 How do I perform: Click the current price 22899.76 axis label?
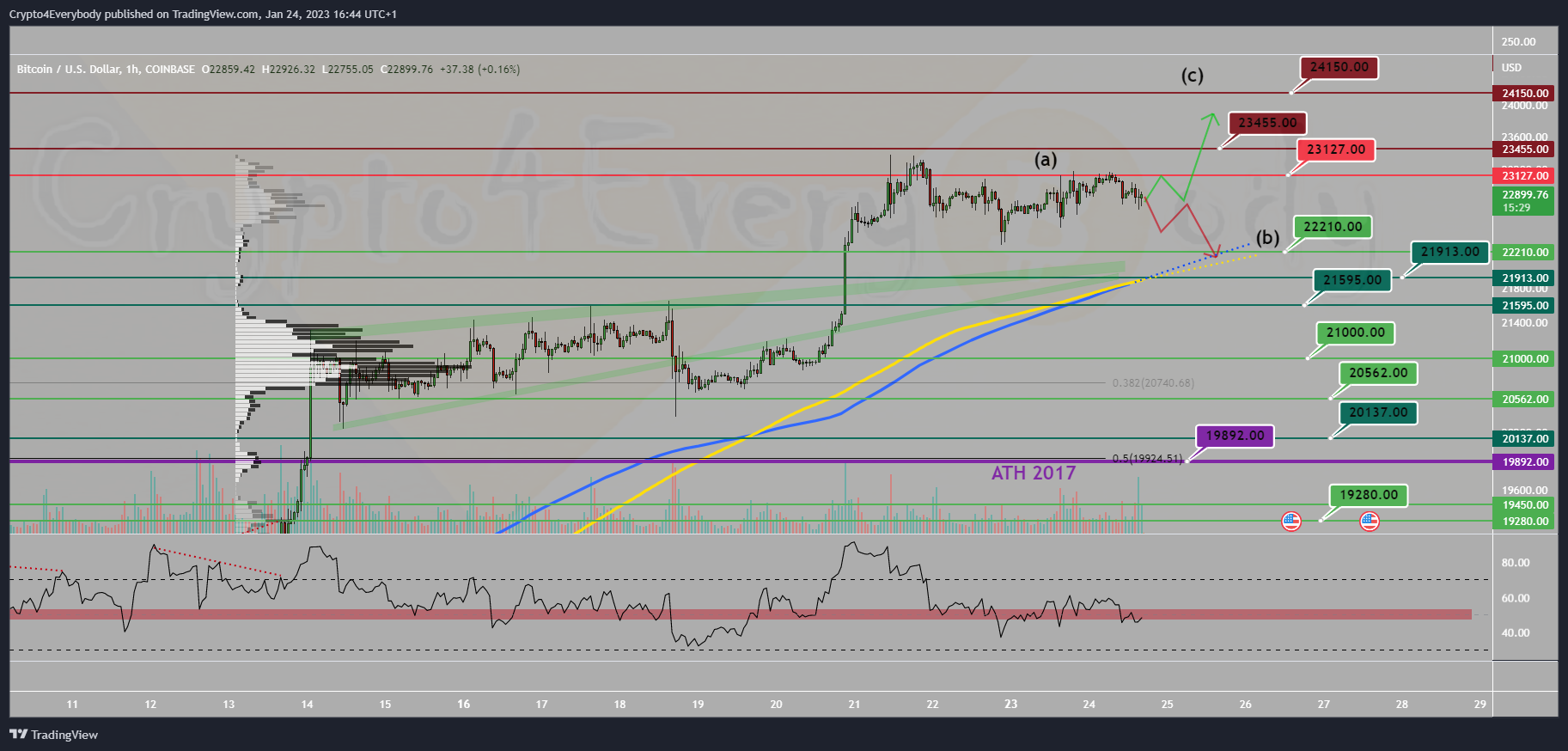coord(1525,201)
